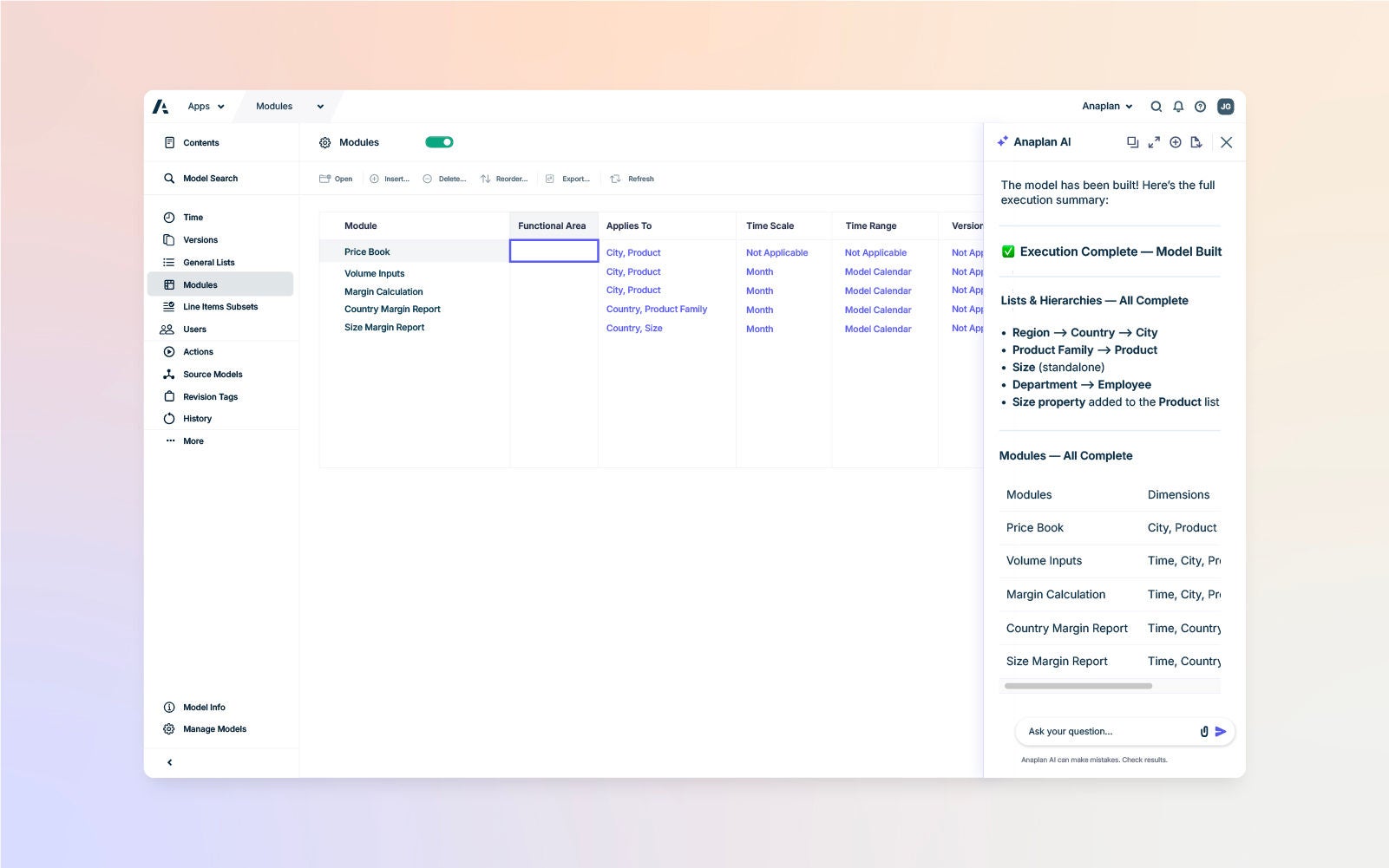Open the JC user avatar menu
Image resolution: width=1389 pixels, height=868 pixels.
pyautogui.click(x=1225, y=107)
